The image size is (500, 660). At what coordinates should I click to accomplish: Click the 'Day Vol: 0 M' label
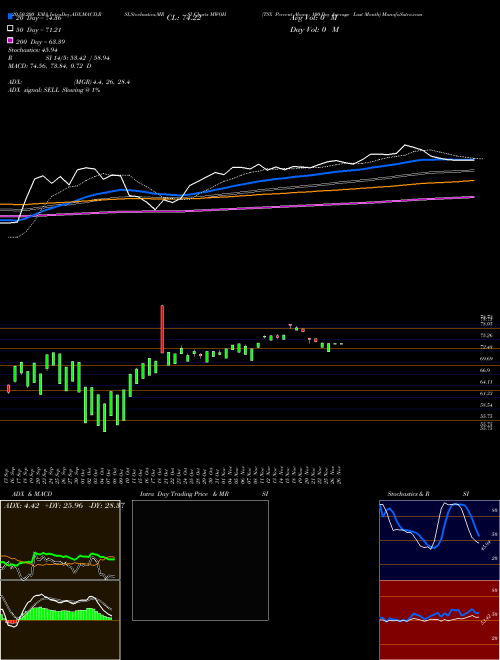tap(314, 29)
